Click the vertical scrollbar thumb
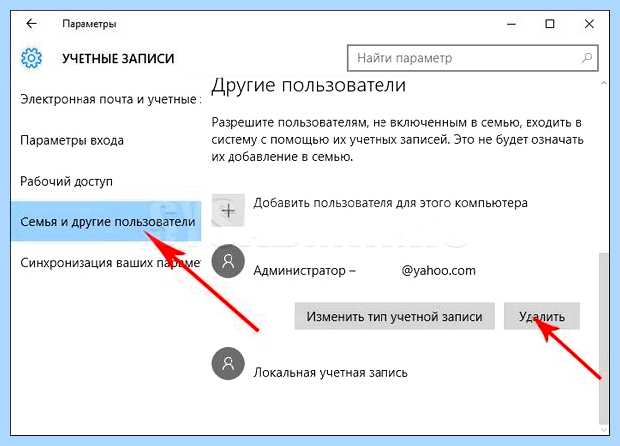 click(x=603, y=338)
